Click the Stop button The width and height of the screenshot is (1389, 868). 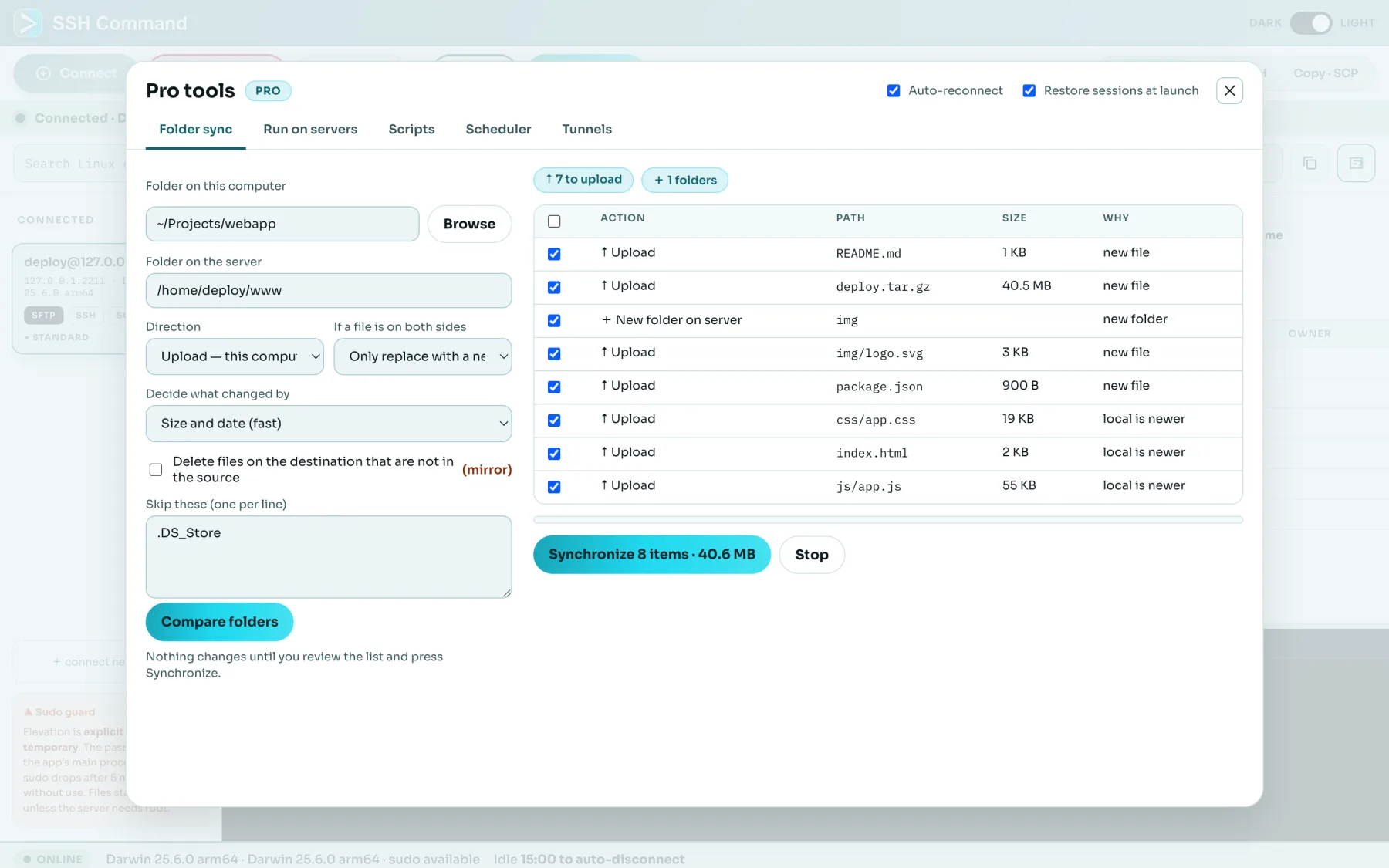click(812, 555)
